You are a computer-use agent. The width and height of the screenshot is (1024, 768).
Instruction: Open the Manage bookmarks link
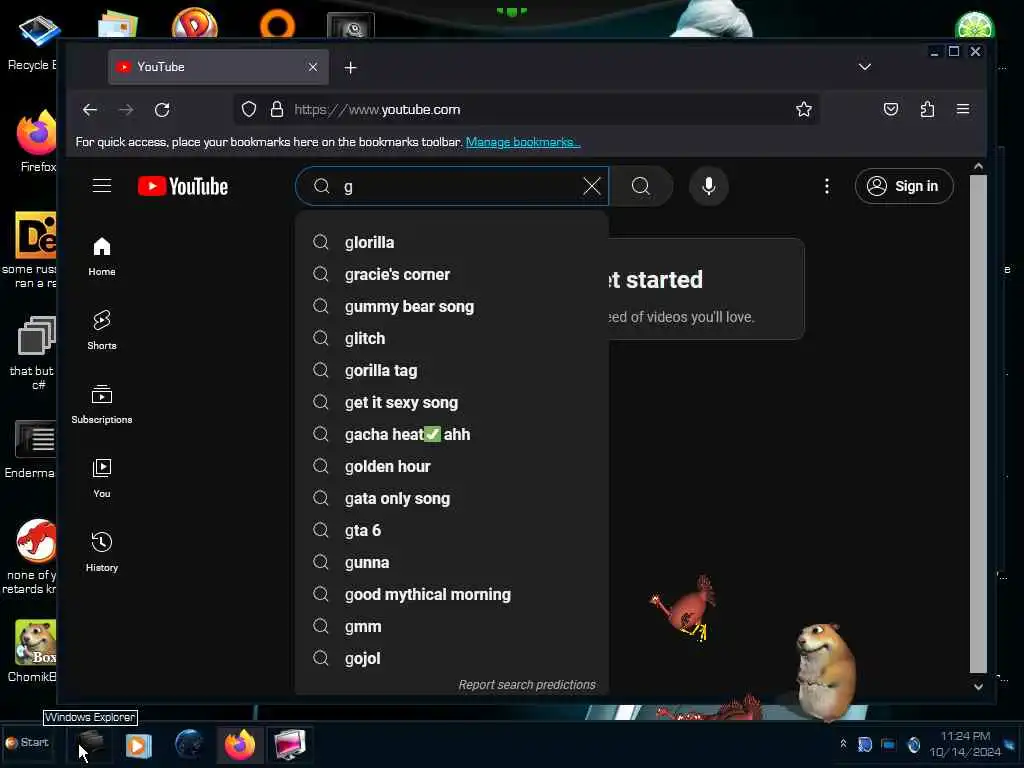point(522,142)
